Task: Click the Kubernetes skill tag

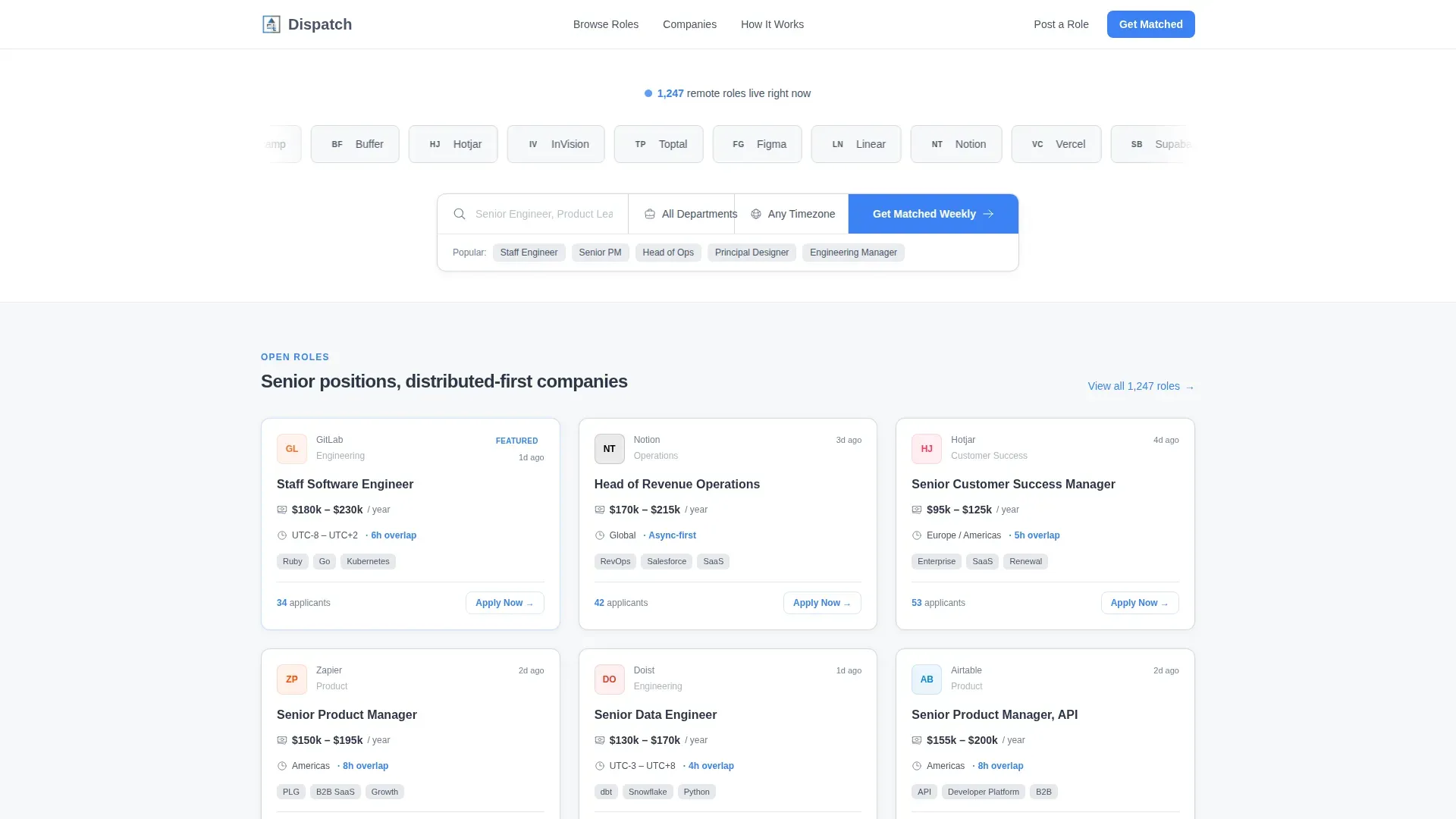Action: point(368,561)
